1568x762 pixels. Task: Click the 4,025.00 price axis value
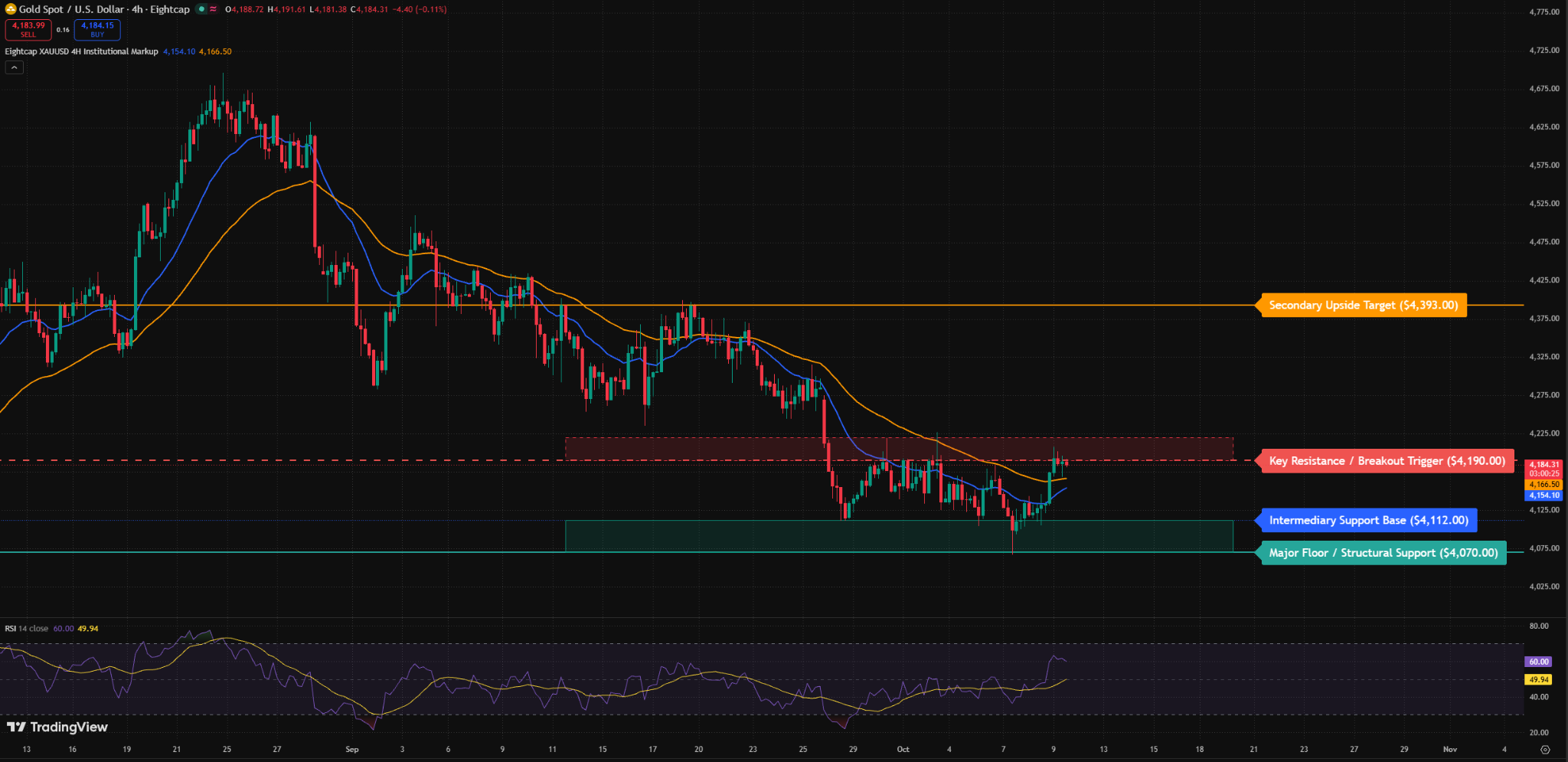pos(1544,587)
